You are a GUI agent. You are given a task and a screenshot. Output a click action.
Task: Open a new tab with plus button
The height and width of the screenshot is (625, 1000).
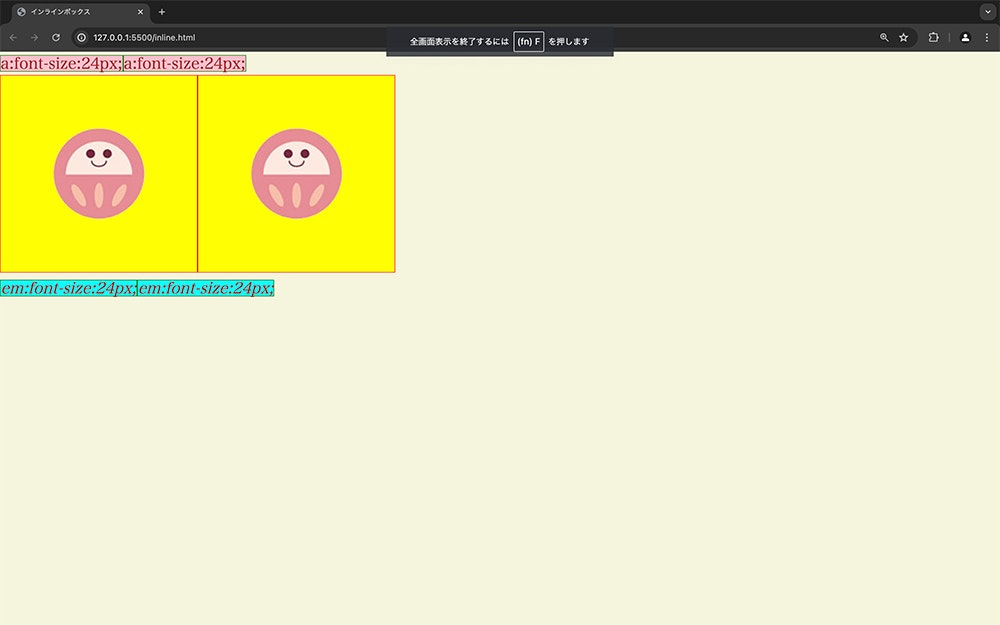tap(162, 11)
